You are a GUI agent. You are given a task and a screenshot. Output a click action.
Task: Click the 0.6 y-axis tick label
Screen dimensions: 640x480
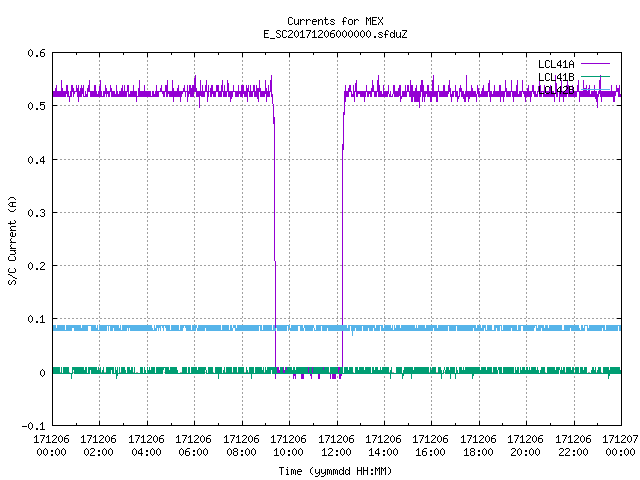point(37,53)
